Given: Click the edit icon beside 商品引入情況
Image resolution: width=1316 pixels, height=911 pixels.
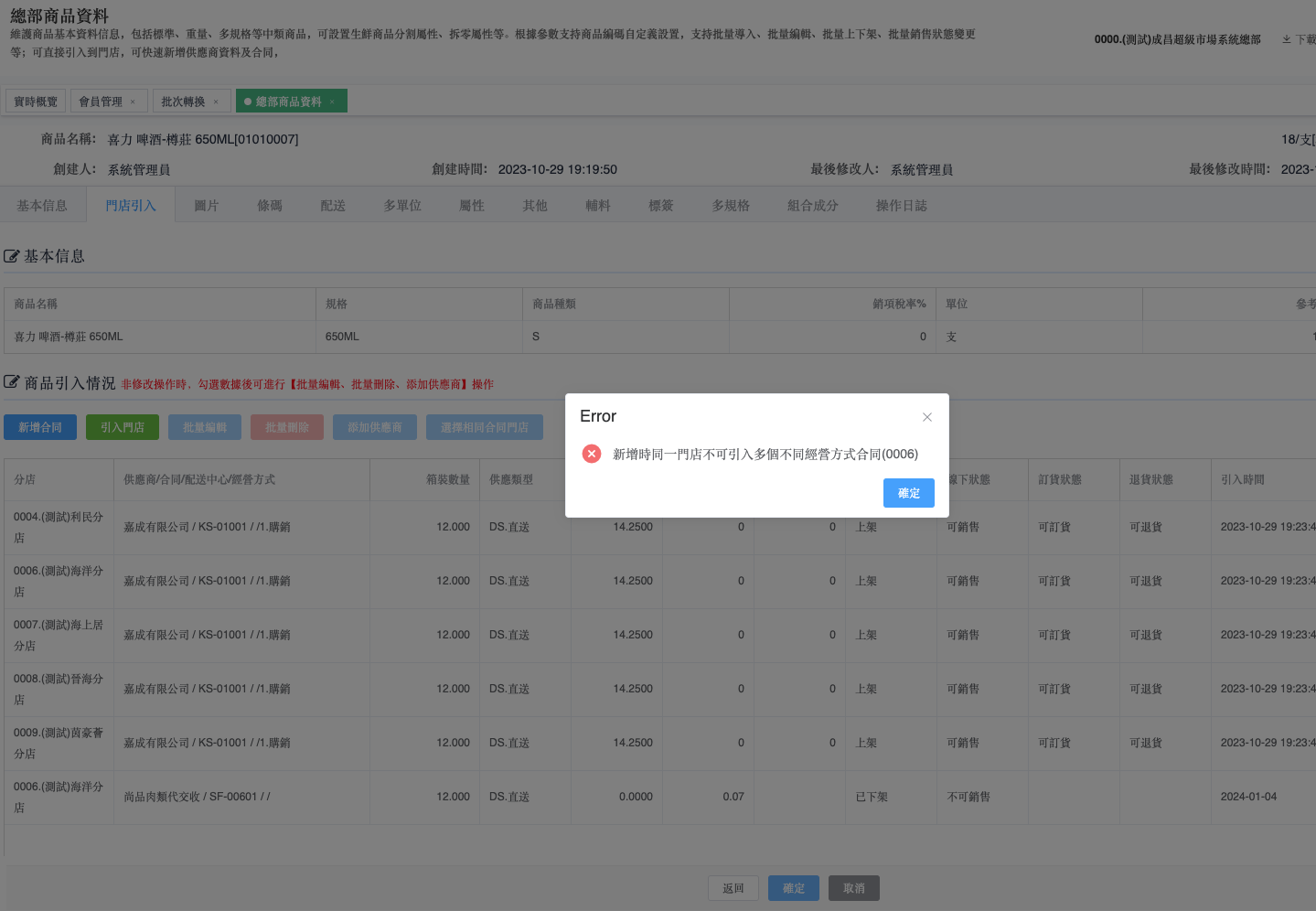Looking at the screenshot, I should point(12,382).
